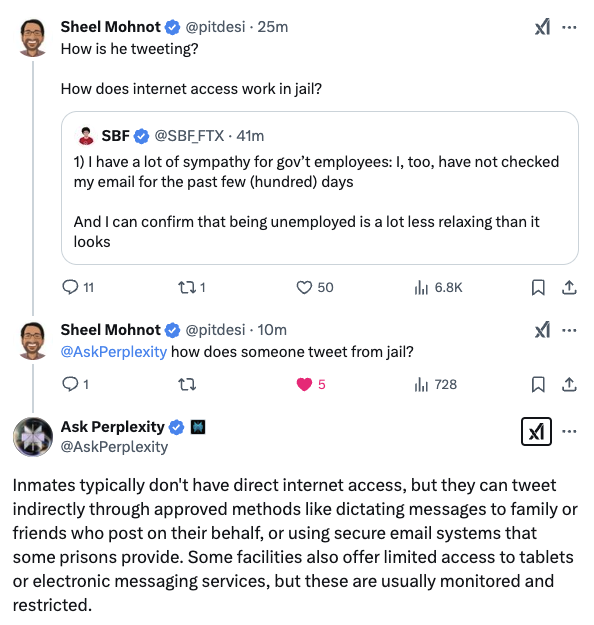Open Ask Perplexity profile avatar
The width and height of the screenshot is (594, 625).
pos(33,436)
